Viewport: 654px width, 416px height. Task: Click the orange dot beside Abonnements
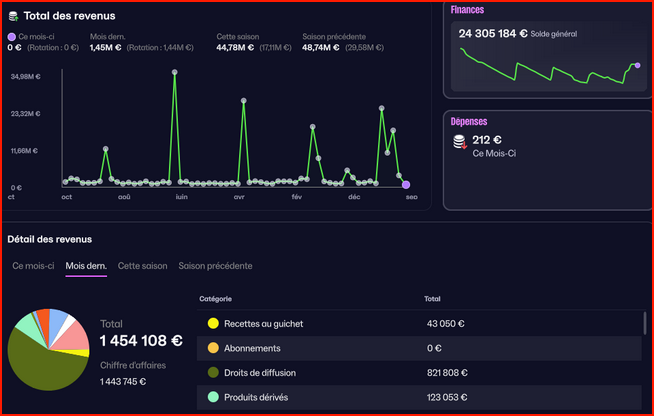[213, 348]
